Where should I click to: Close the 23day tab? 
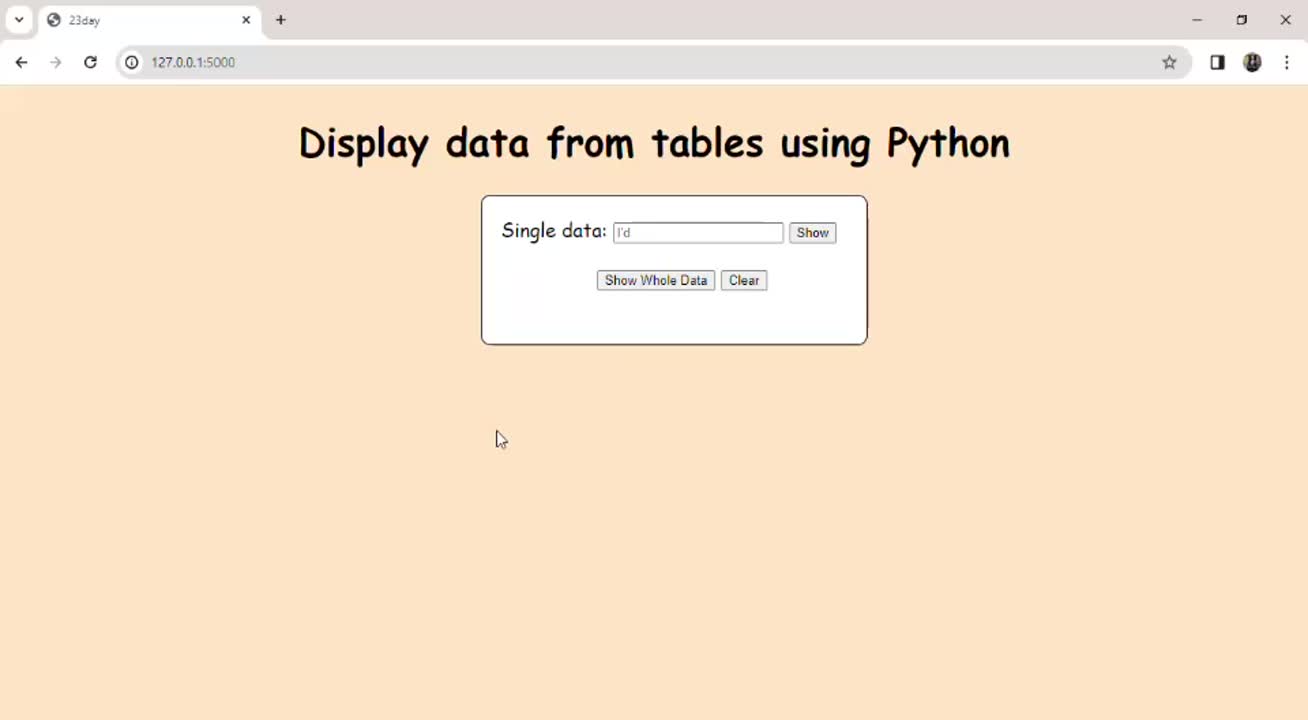[246, 20]
